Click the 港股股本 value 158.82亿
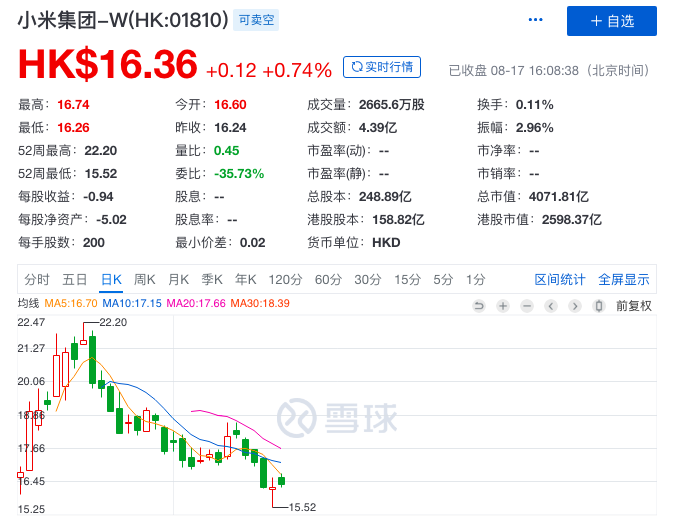Image resolution: width=674 pixels, height=516 pixels. 398,220
